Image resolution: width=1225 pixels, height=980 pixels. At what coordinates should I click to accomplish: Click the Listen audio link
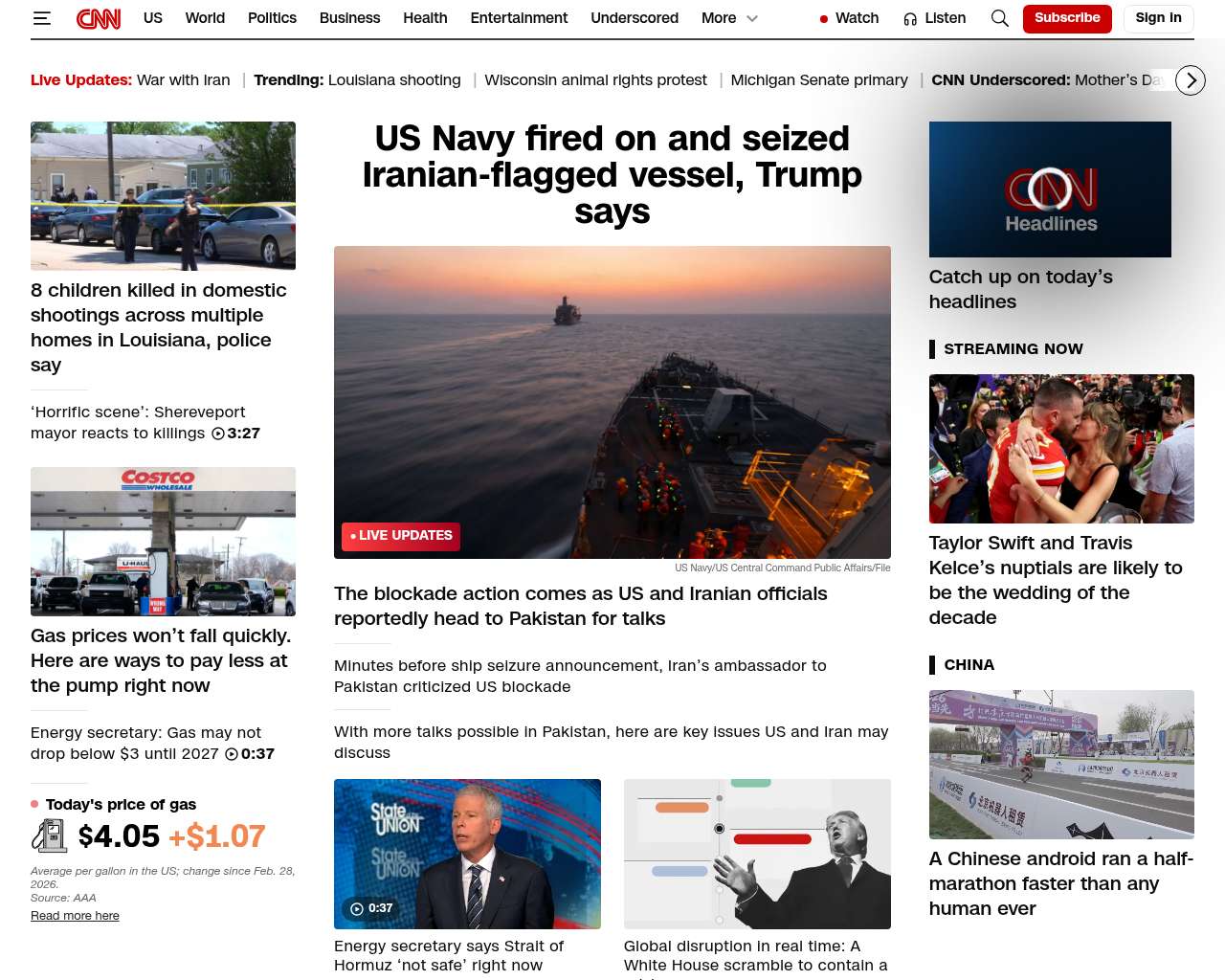coord(935,18)
